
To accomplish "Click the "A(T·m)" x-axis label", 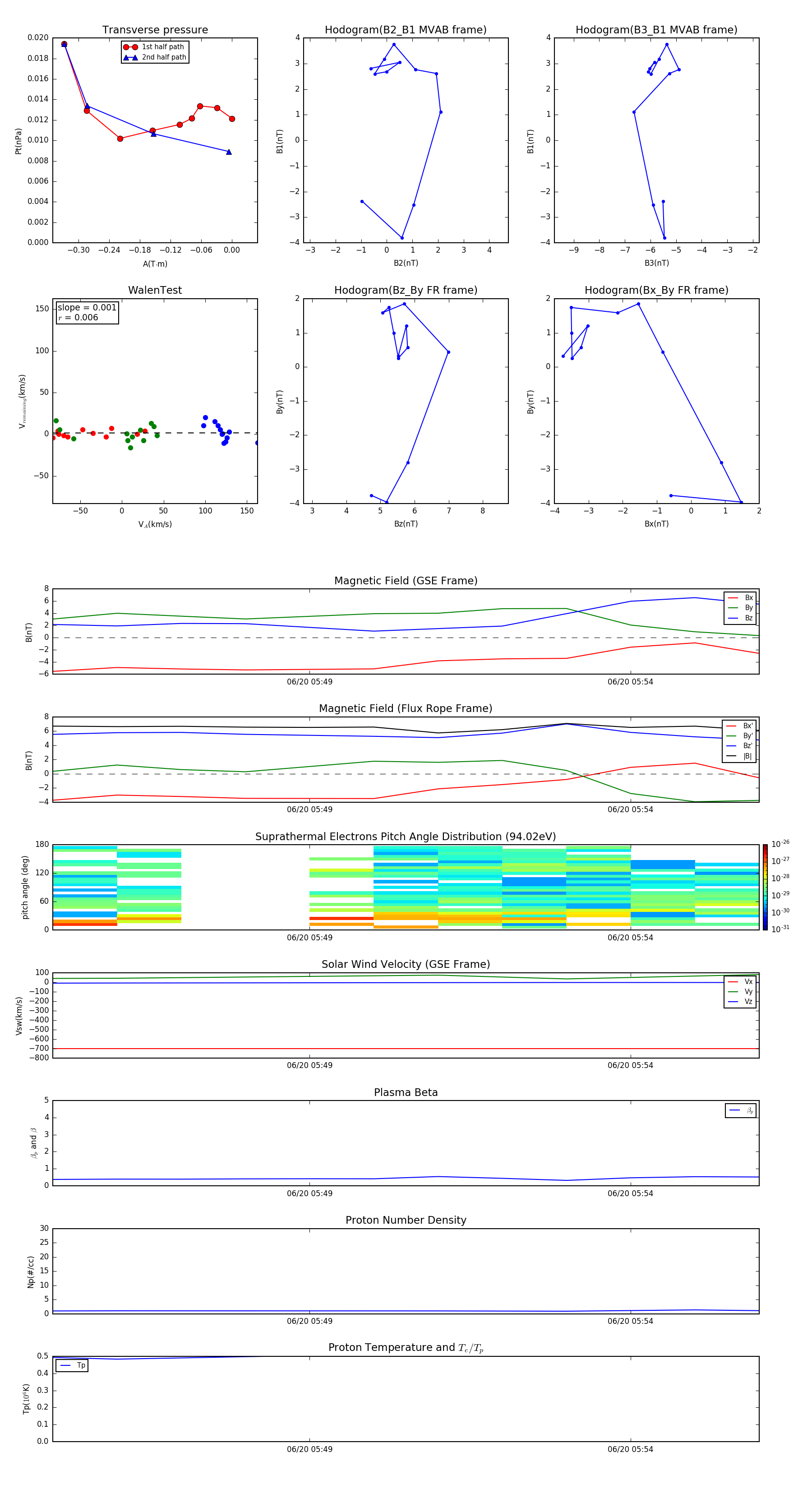I will pos(155,264).
